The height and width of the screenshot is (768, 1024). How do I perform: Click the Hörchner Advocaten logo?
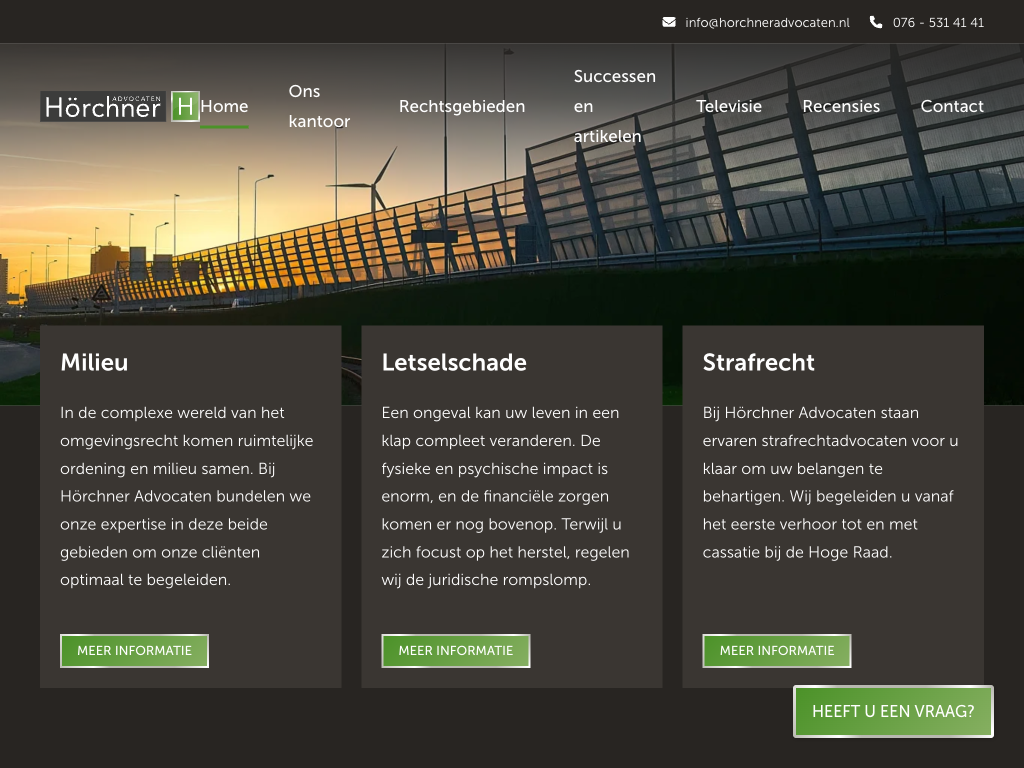tap(103, 107)
